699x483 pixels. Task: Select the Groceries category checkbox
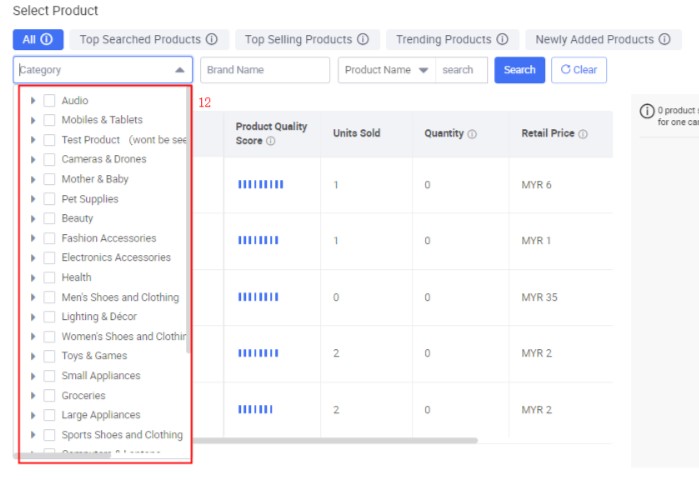[49, 396]
